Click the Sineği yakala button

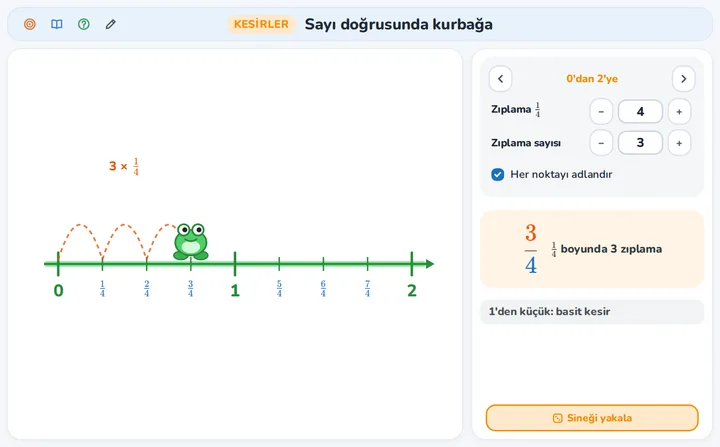coord(592,418)
